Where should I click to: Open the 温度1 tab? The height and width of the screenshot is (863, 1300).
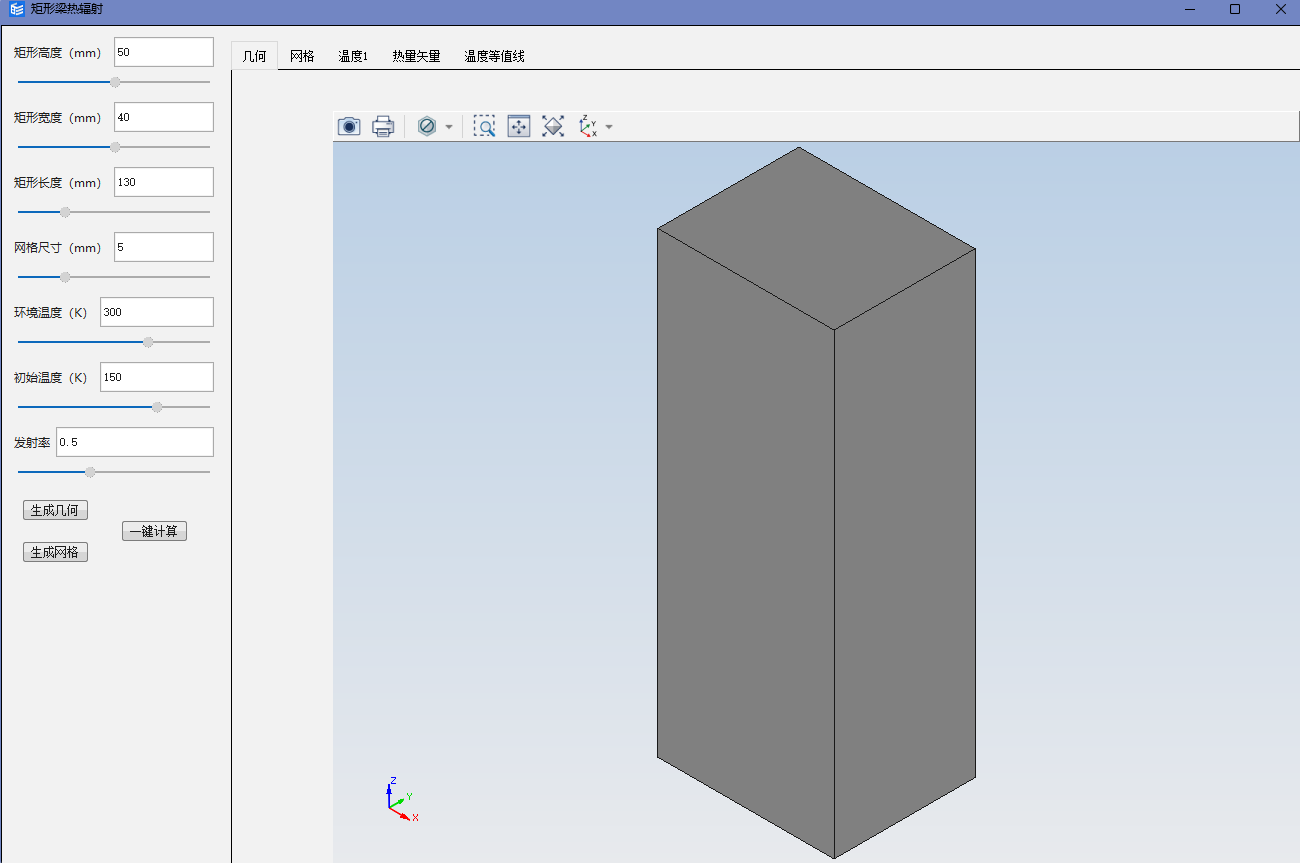353,56
